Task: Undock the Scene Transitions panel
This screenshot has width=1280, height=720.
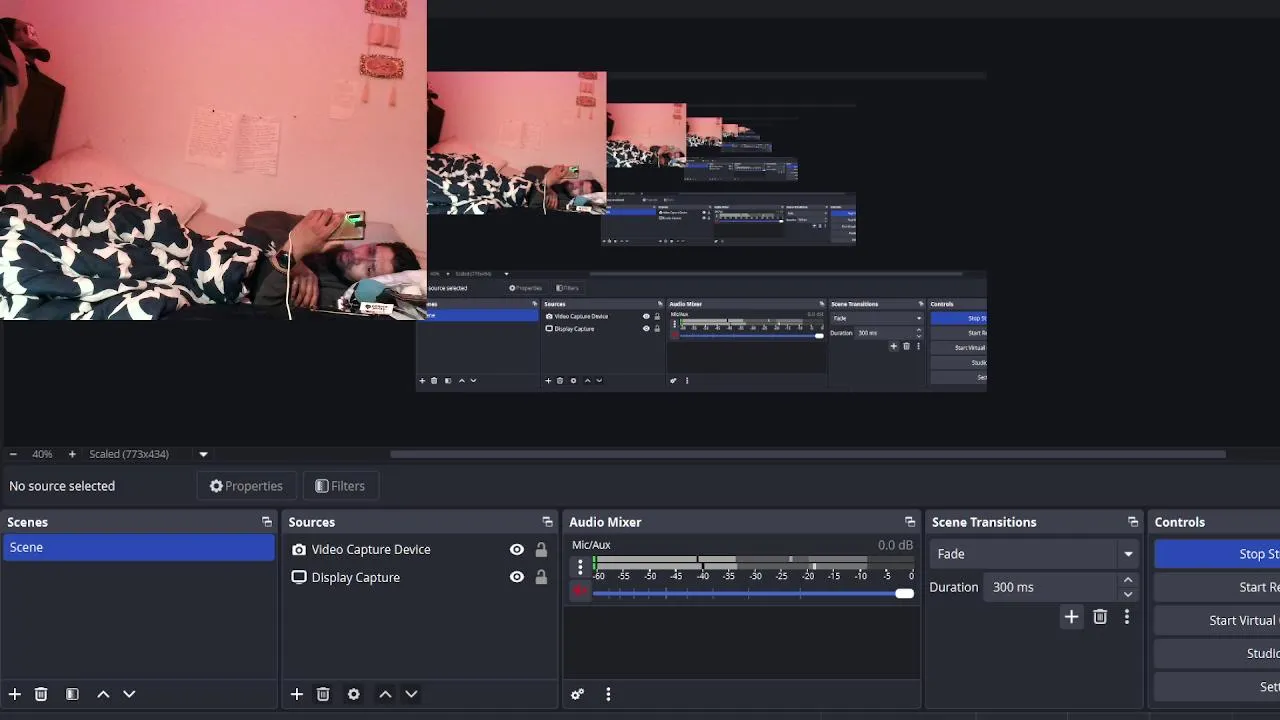Action: point(1133,522)
